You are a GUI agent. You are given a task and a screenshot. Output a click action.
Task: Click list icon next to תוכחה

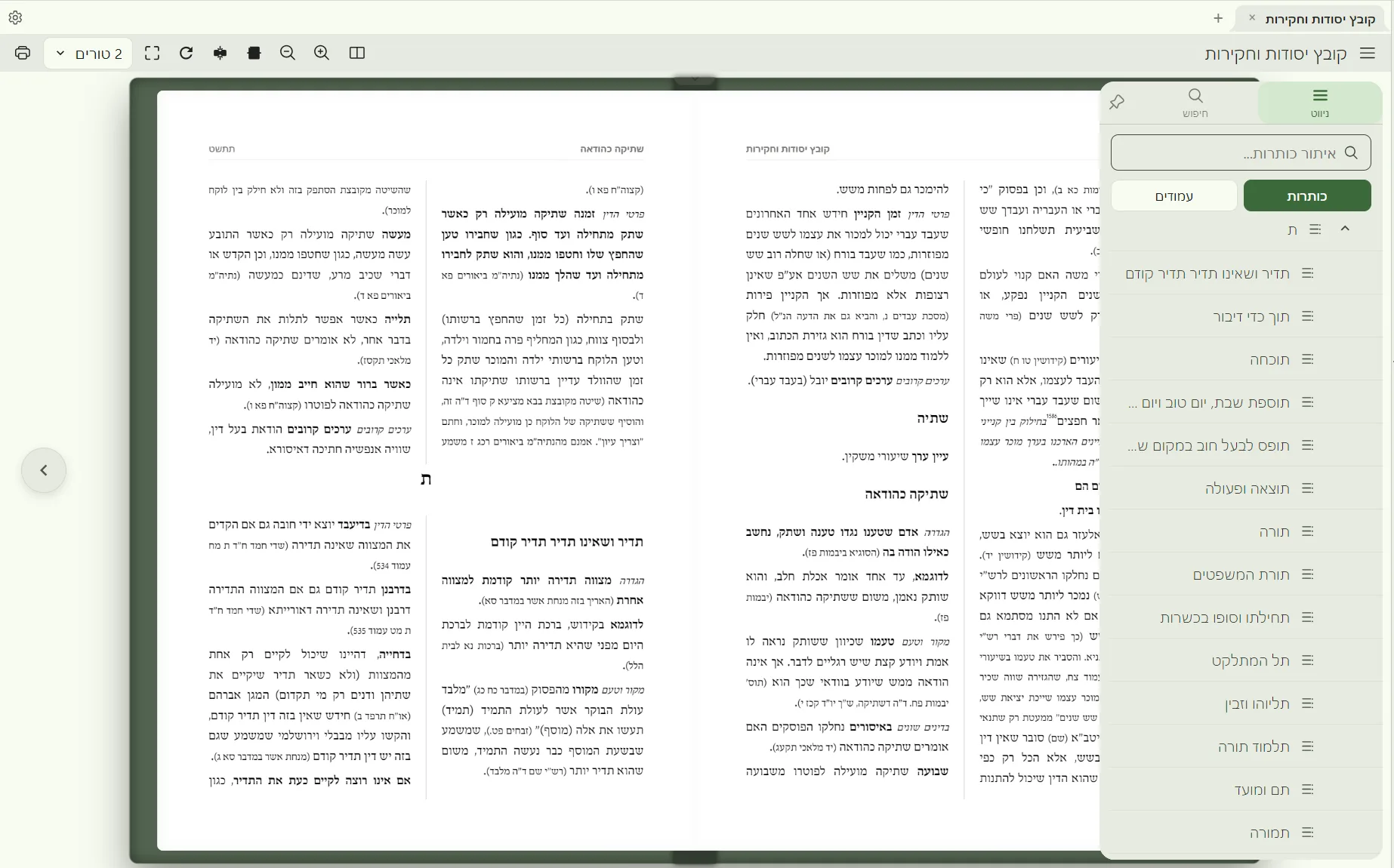click(x=1308, y=359)
